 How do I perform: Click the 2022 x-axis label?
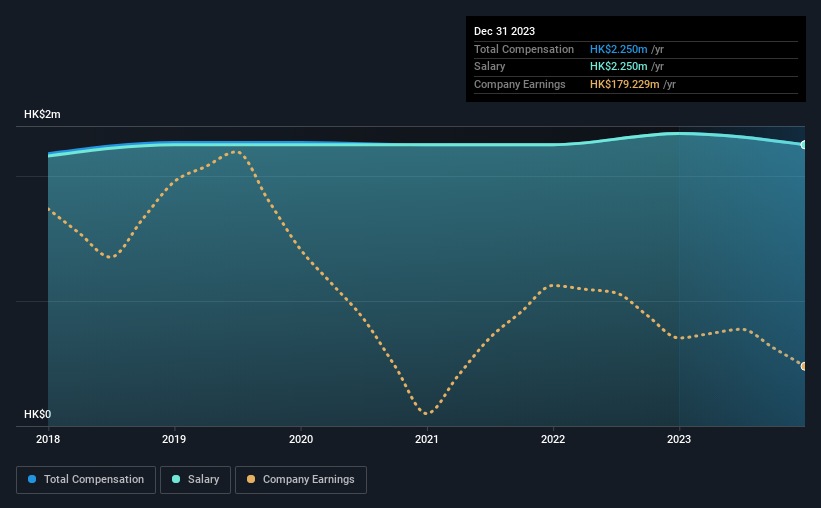tap(553, 439)
